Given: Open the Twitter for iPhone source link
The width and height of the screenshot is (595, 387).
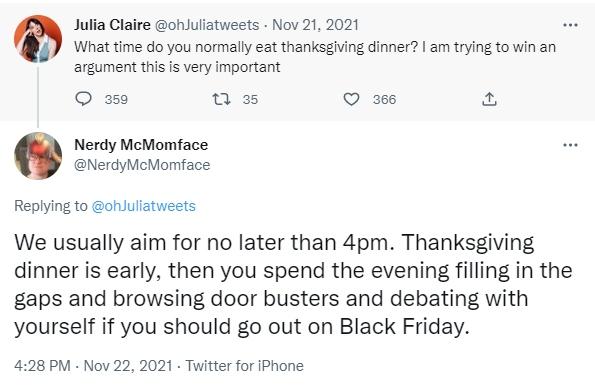Looking at the screenshot, I should (x=245, y=366).
